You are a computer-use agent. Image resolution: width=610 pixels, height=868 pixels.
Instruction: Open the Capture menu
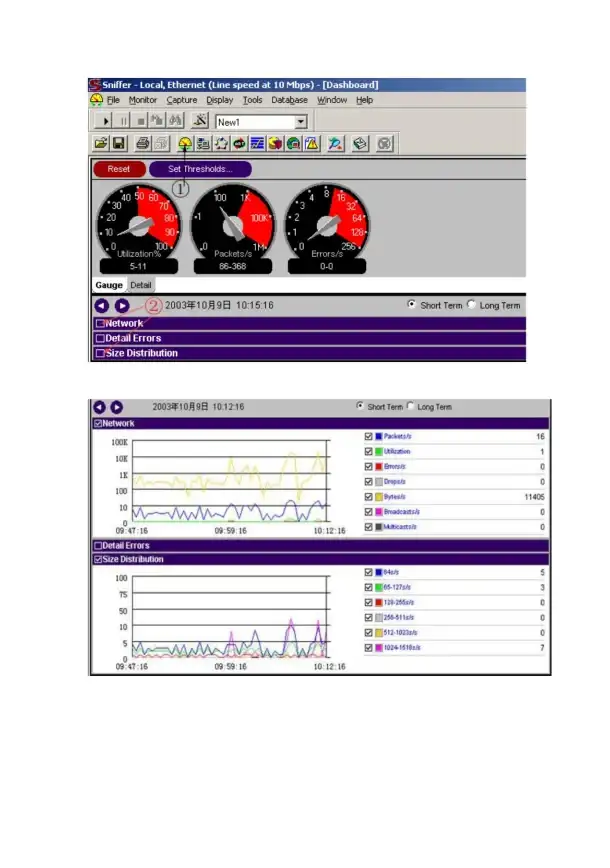point(182,100)
